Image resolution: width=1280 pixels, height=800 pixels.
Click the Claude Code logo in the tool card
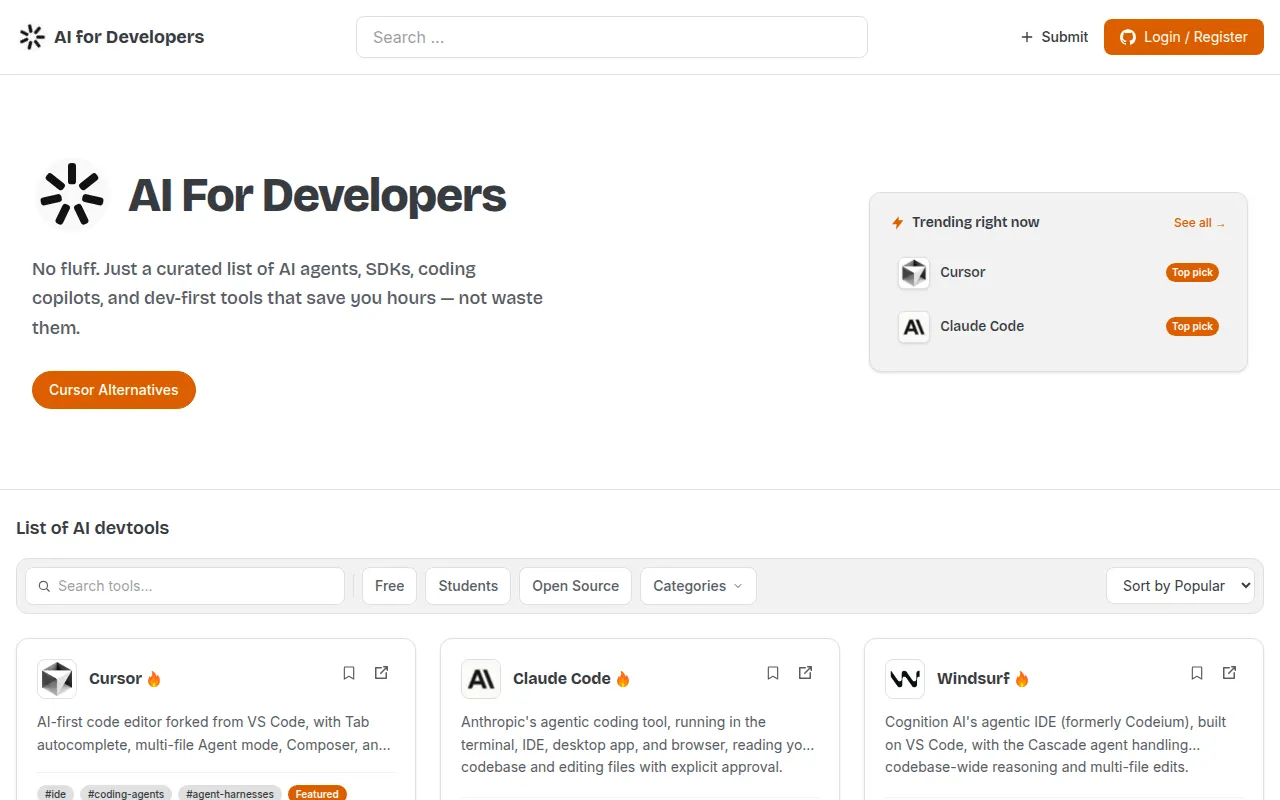click(x=481, y=679)
